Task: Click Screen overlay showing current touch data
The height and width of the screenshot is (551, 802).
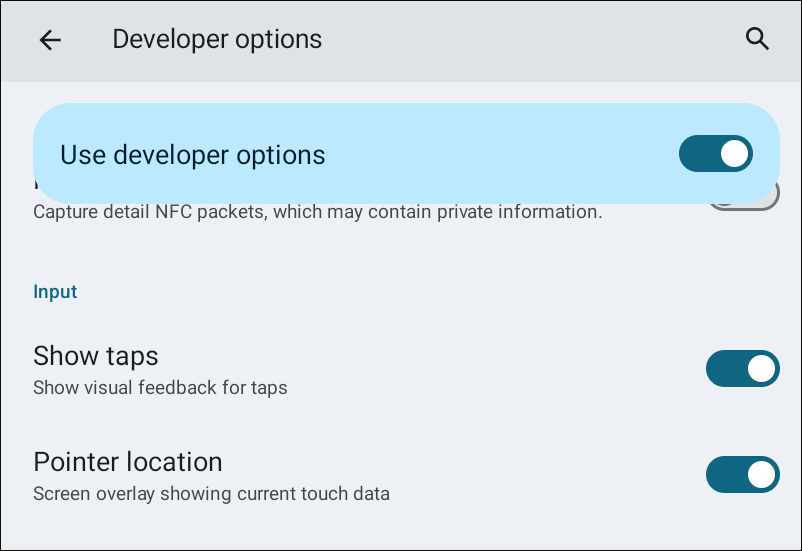Action: click(x=211, y=493)
